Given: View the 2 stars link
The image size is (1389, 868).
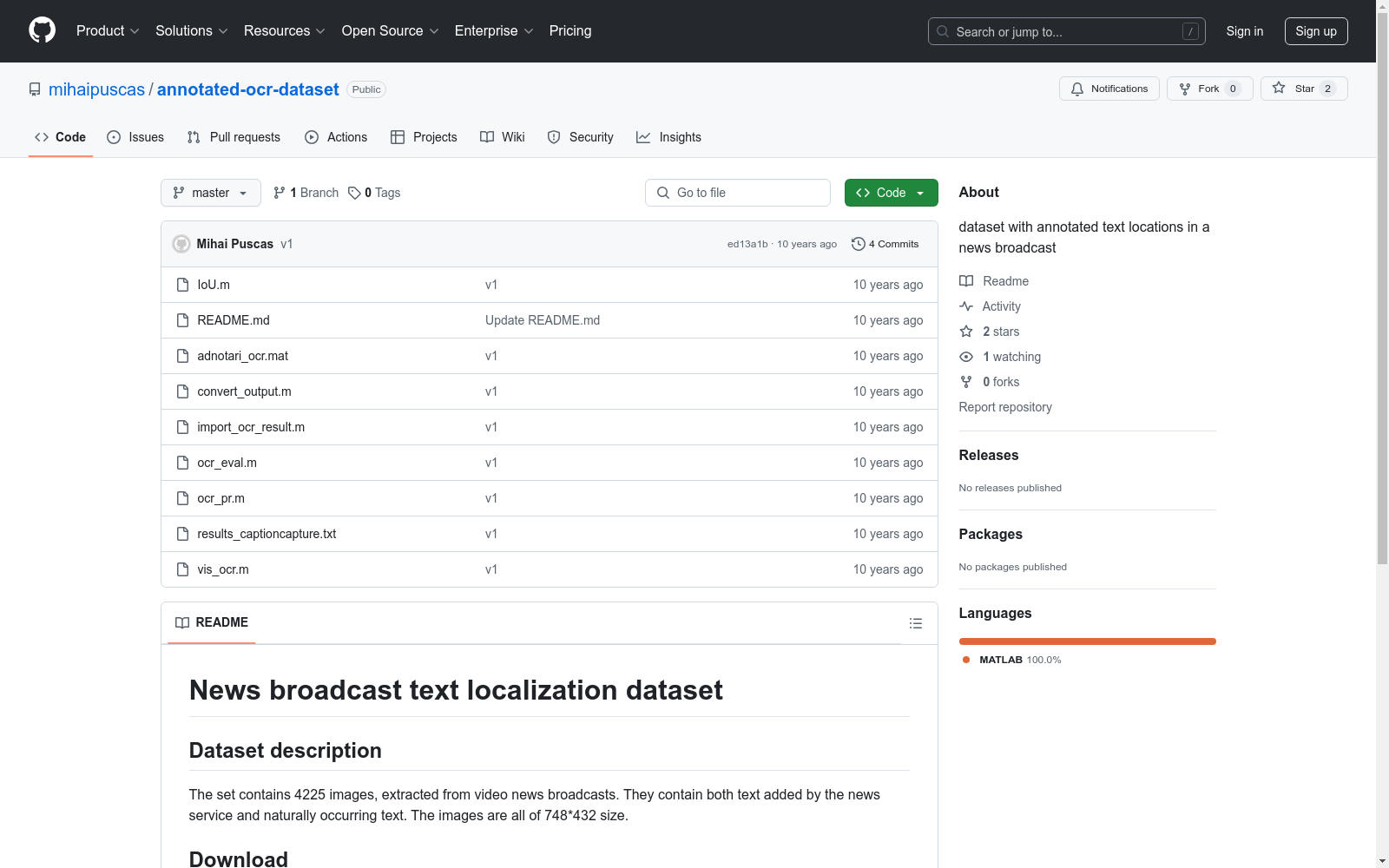Looking at the screenshot, I should pos(990,332).
